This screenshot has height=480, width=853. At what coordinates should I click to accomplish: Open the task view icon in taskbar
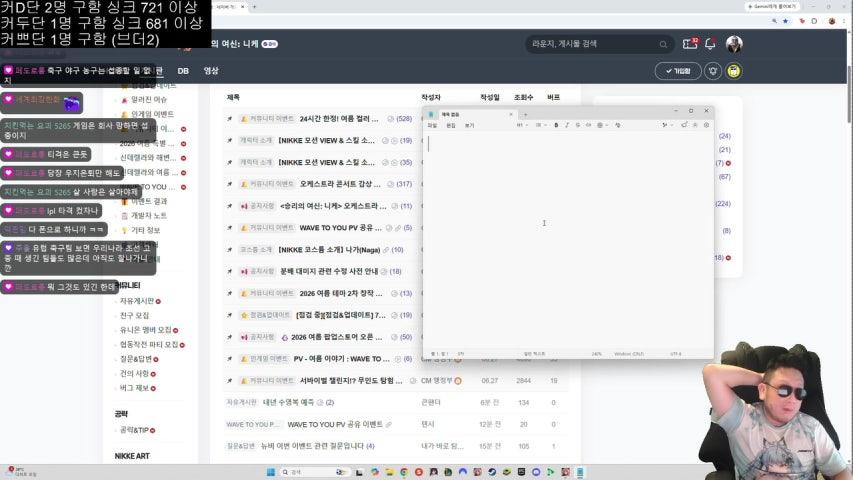[x=359, y=472]
